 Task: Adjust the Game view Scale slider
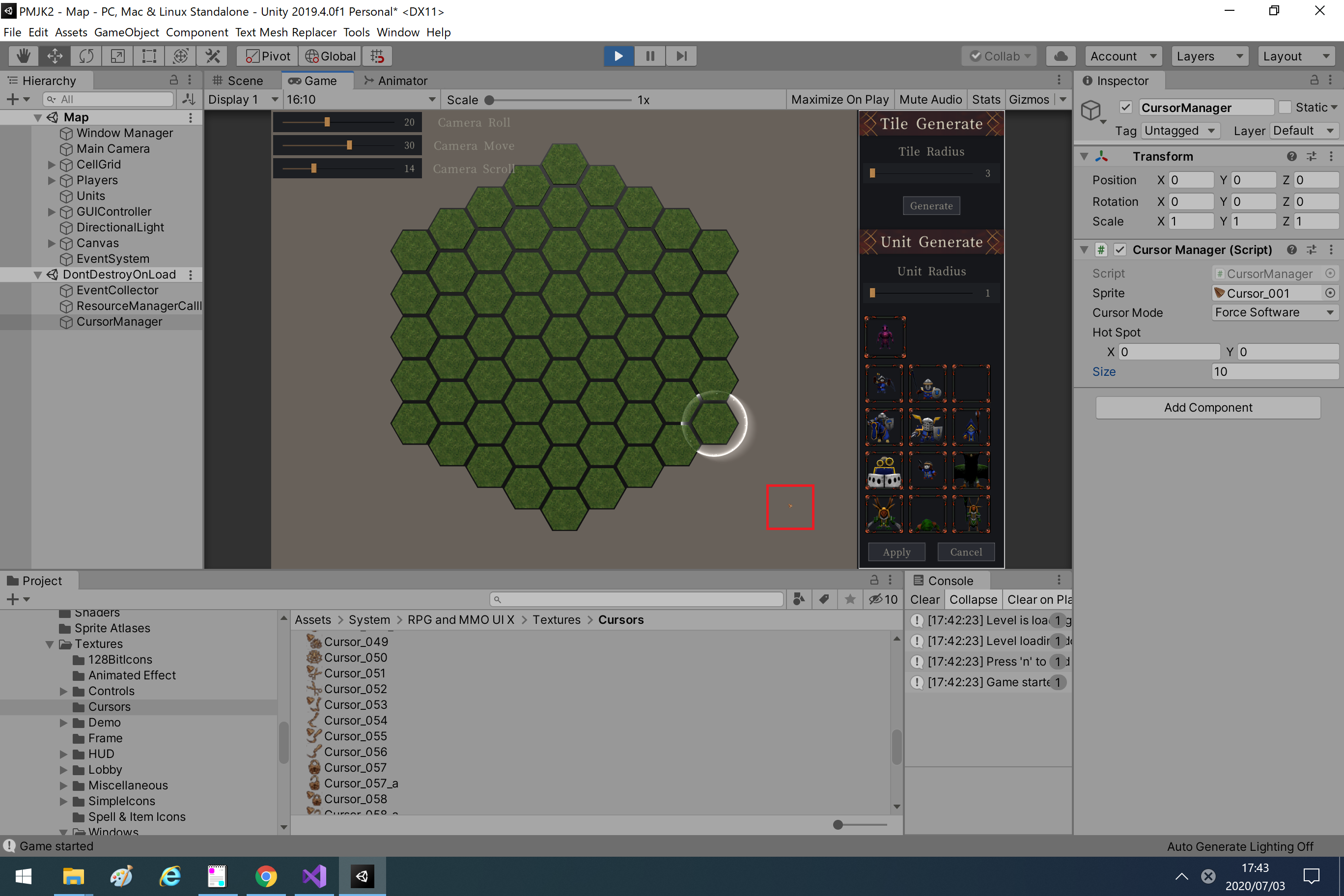(490, 100)
